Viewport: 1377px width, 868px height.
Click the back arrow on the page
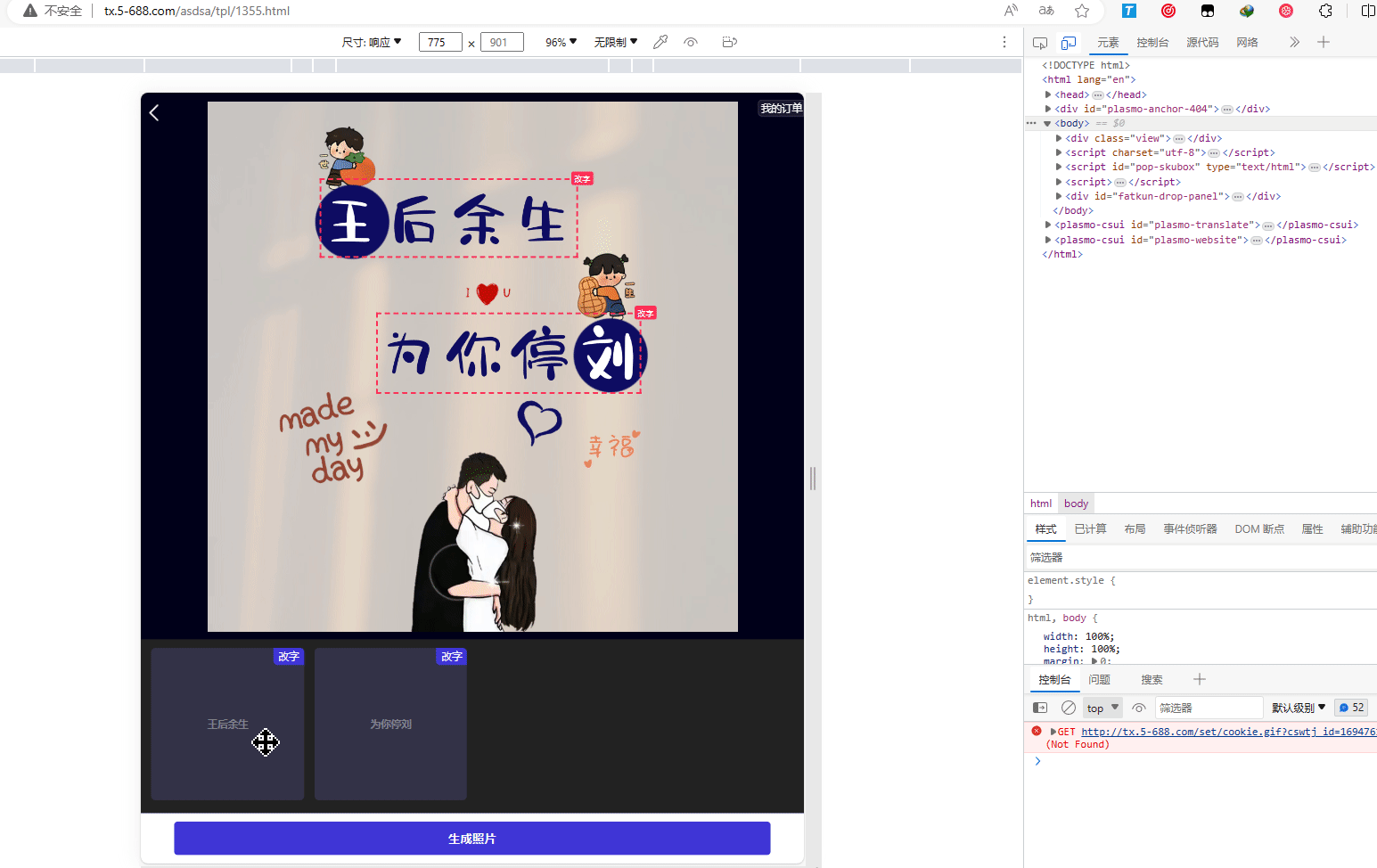coord(154,112)
